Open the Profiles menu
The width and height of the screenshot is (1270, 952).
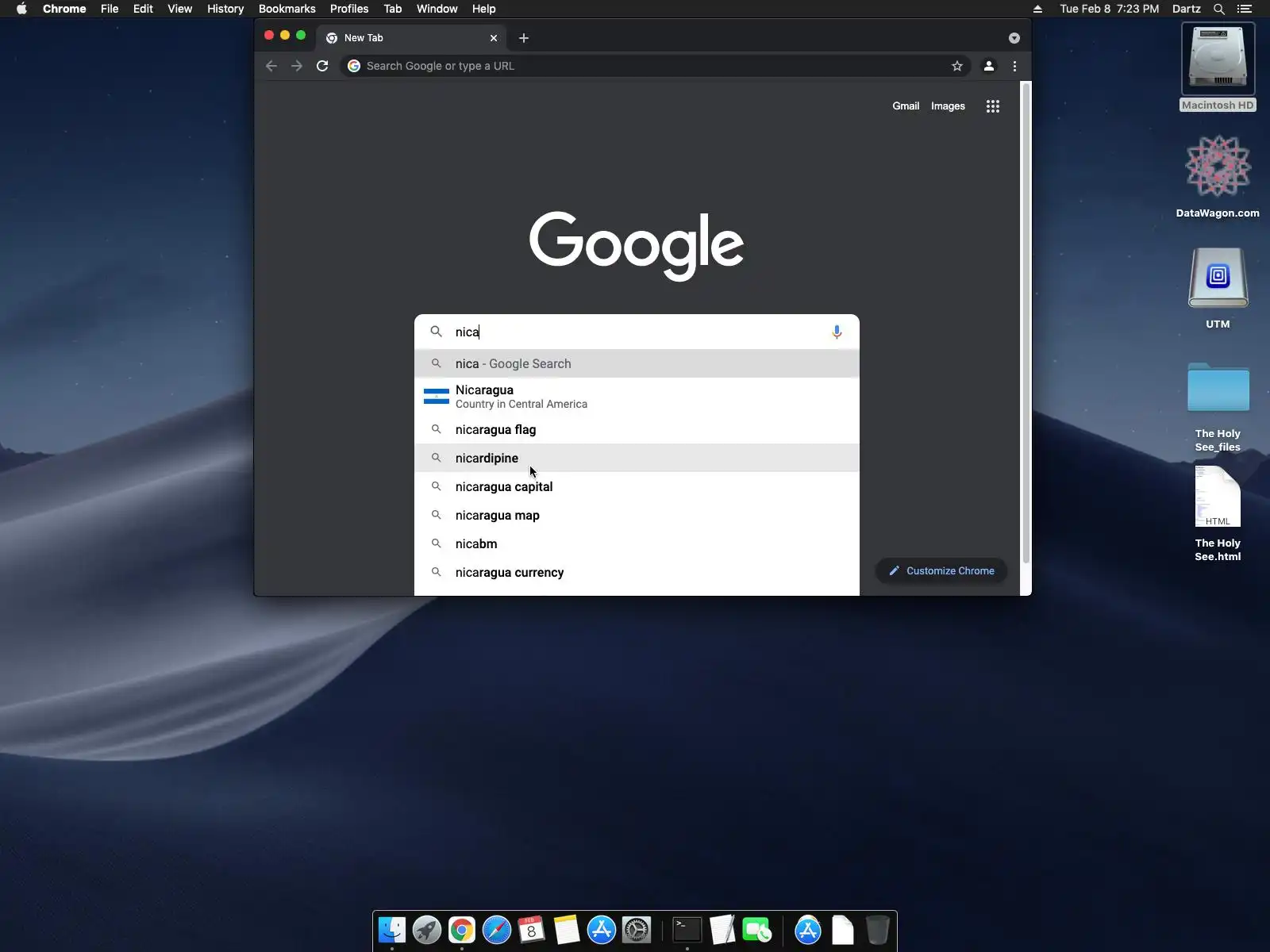[349, 9]
